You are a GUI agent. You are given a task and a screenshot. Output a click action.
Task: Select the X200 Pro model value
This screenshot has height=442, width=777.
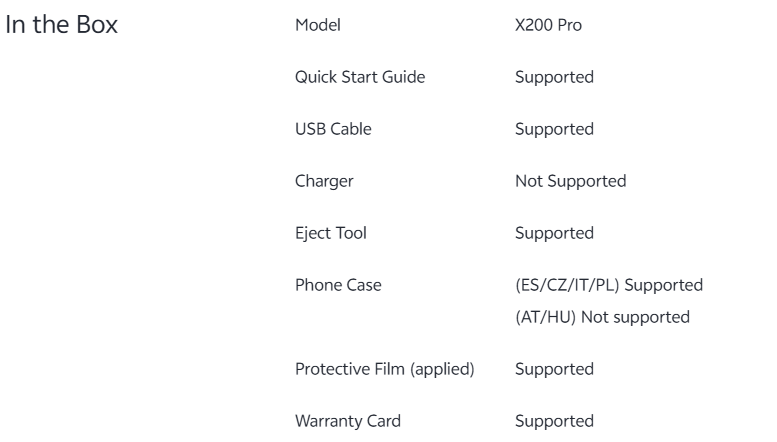548,25
